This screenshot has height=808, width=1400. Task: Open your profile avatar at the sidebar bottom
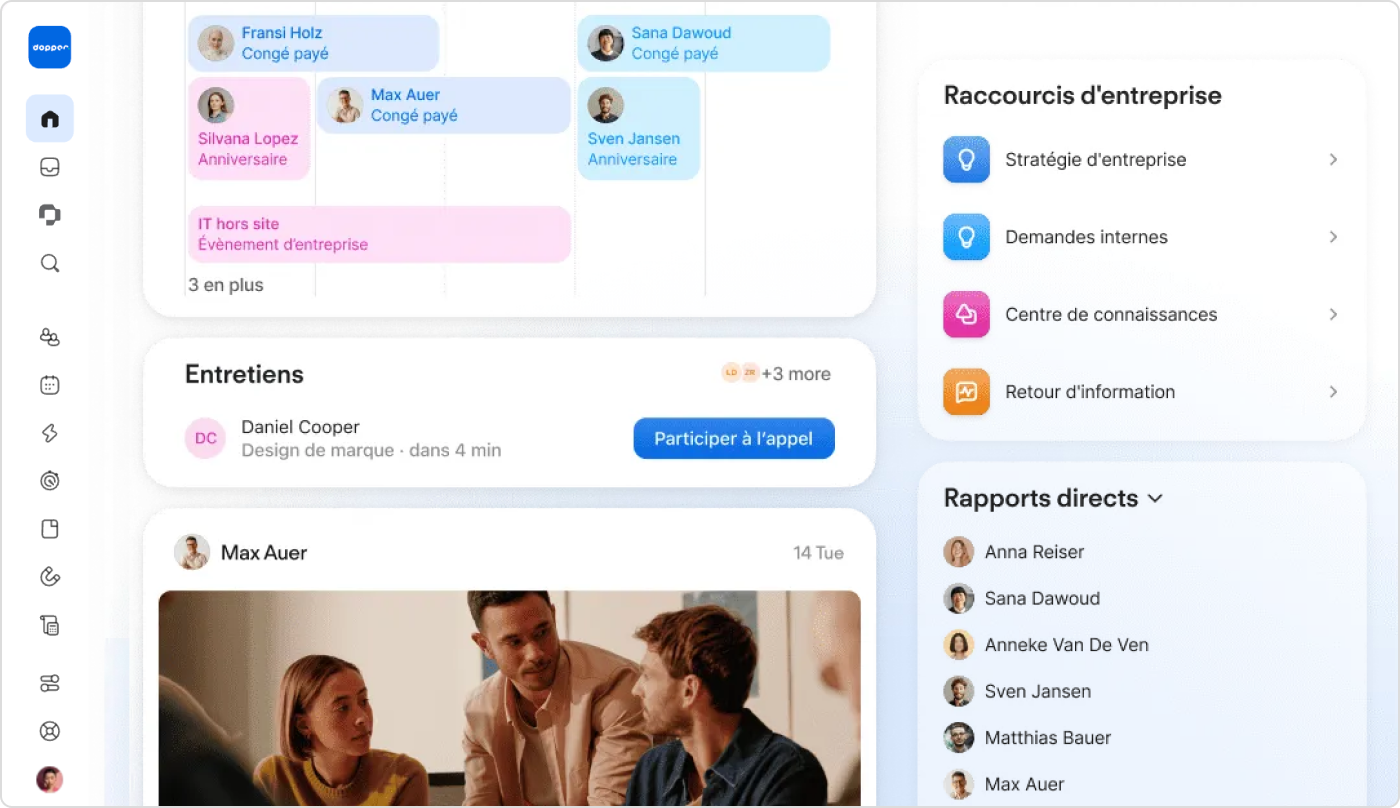[49, 779]
